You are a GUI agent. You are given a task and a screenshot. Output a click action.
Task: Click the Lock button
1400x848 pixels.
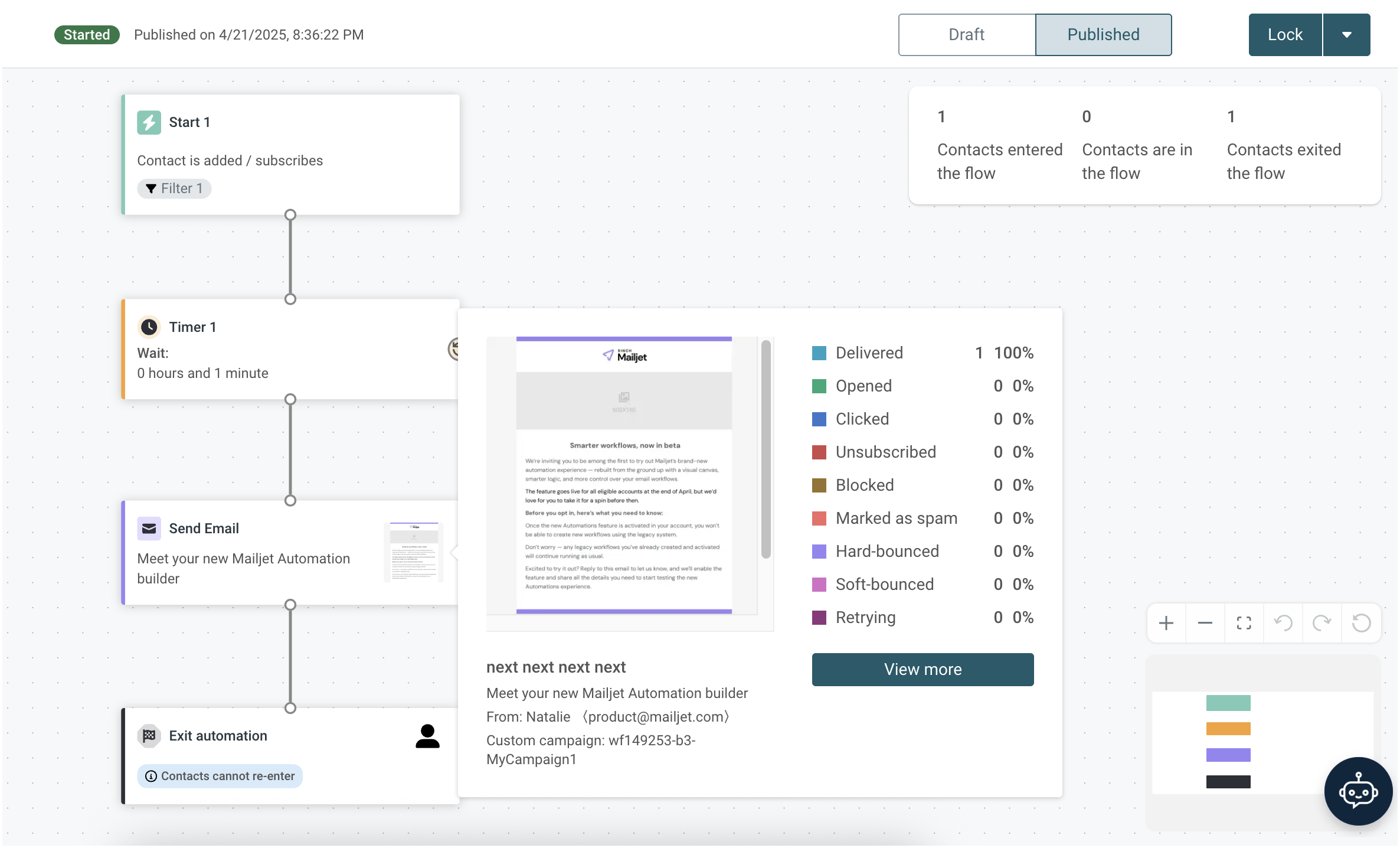pyautogui.click(x=1285, y=35)
